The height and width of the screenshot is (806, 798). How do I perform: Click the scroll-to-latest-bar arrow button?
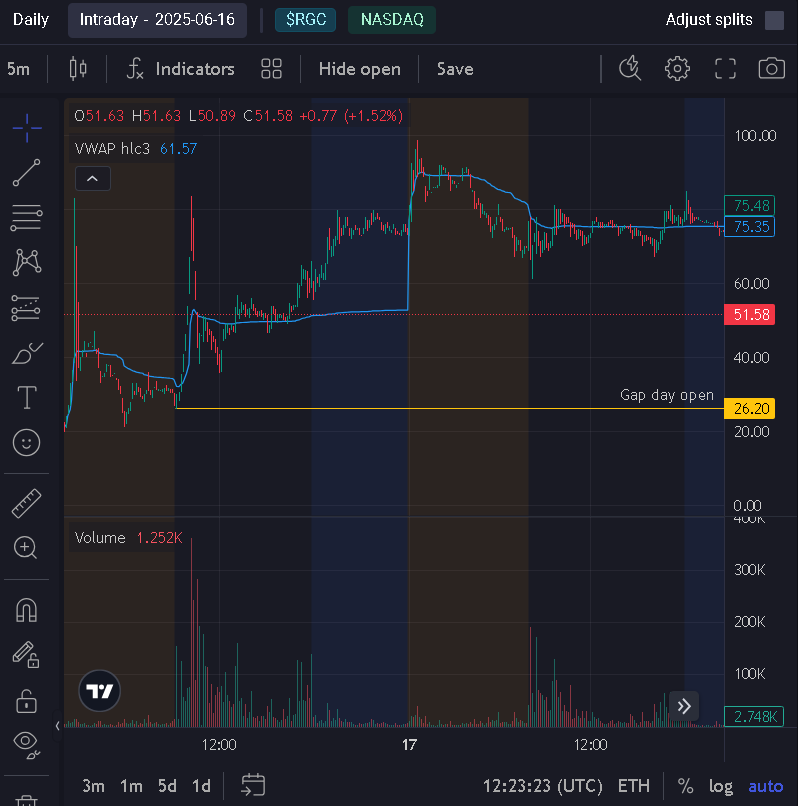point(684,706)
